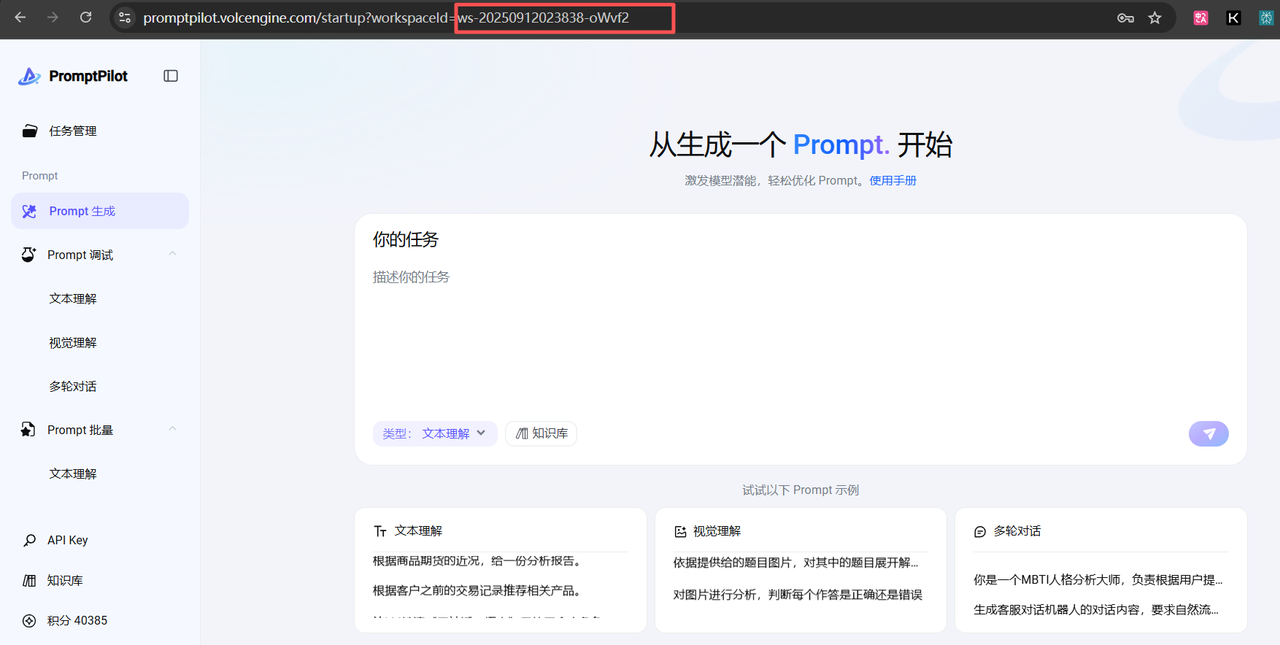This screenshot has height=645, width=1280.
Task: Click the 多轮对话 example card title
Action: (x=1017, y=532)
